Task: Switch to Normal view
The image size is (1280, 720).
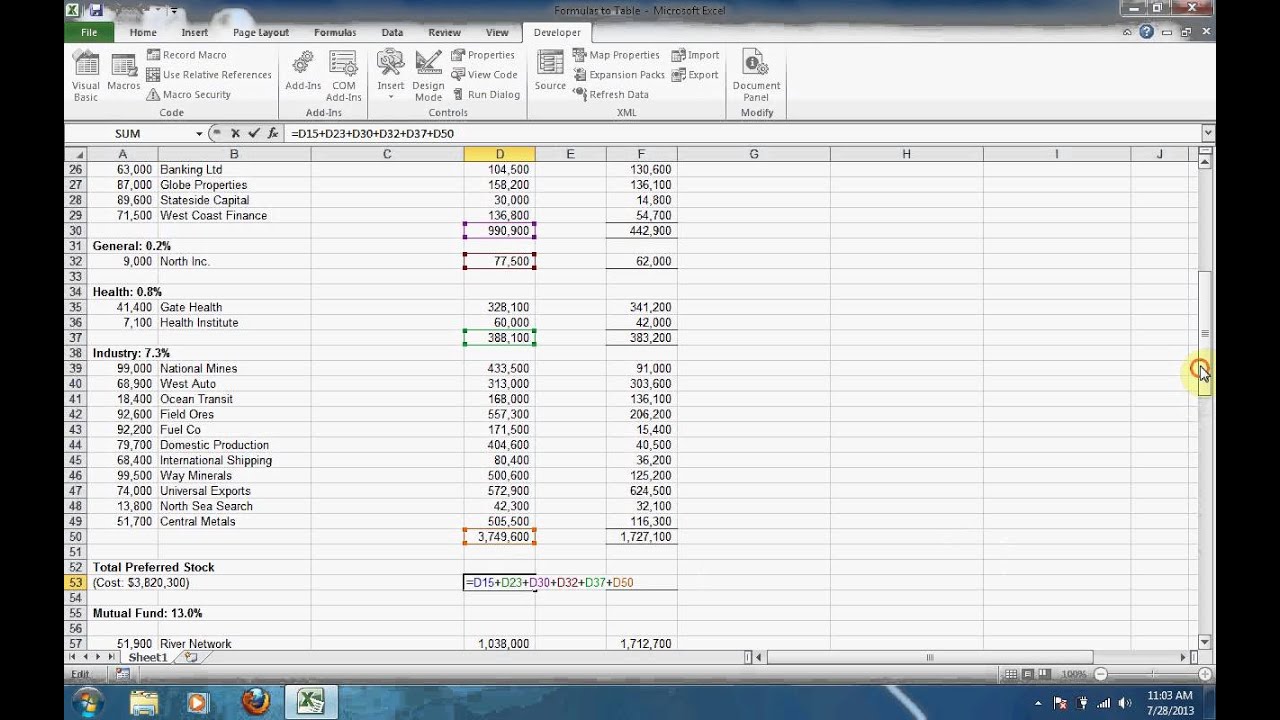Action: coord(1011,675)
